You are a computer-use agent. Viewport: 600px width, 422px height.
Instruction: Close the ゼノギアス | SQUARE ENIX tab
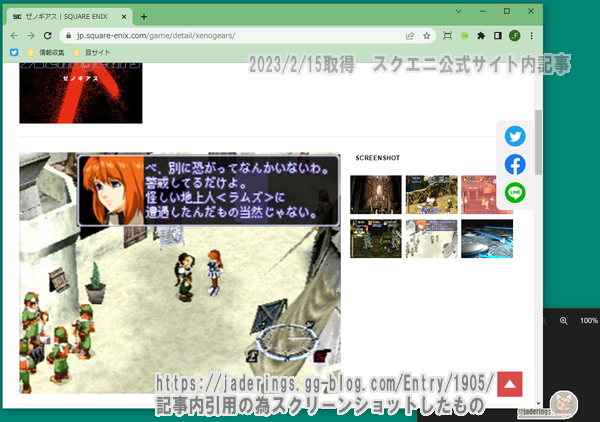pyautogui.click(x=124, y=17)
